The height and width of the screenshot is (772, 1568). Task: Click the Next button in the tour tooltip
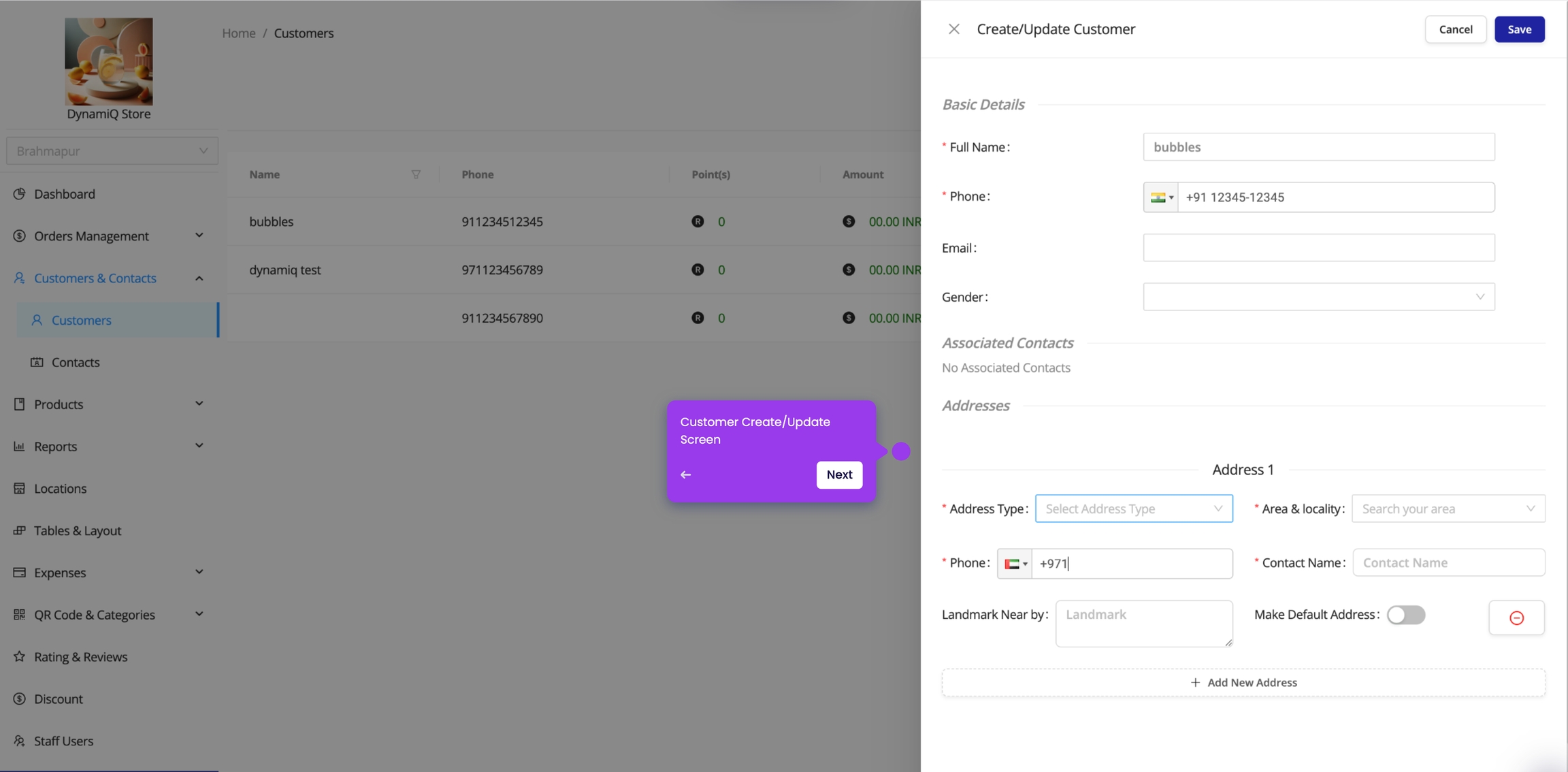[838, 475]
